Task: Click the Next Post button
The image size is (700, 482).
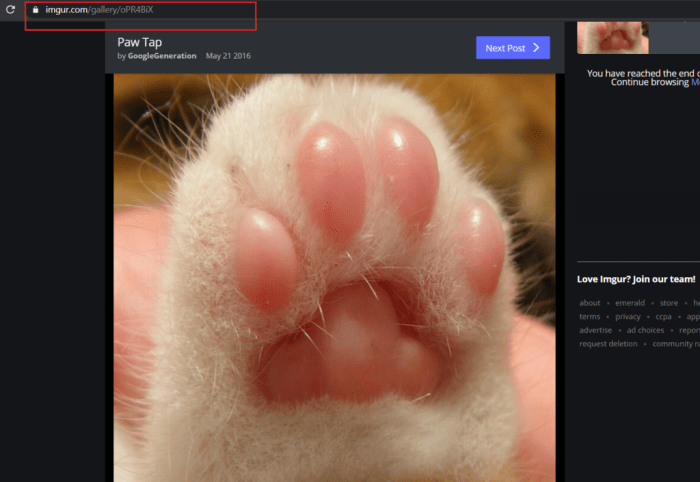Action: tap(513, 48)
